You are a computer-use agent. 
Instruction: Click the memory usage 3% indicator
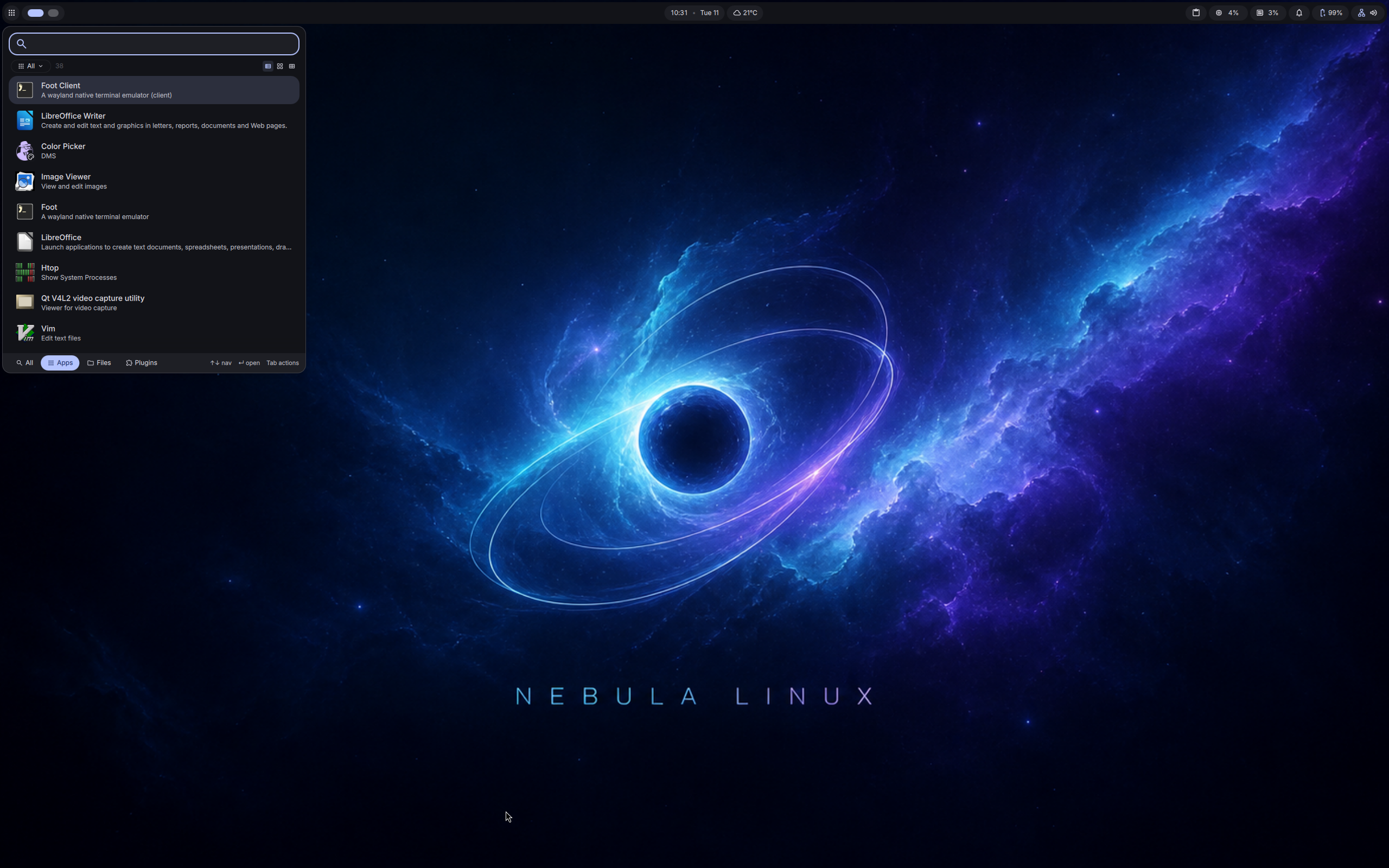pos(1267,12)
